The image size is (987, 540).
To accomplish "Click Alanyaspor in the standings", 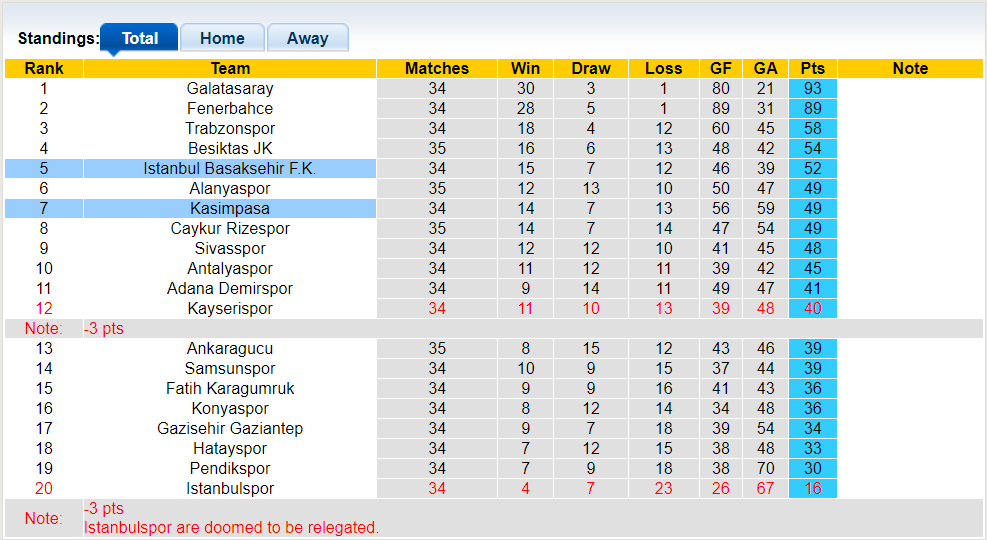I will click(x=230, y=188).
